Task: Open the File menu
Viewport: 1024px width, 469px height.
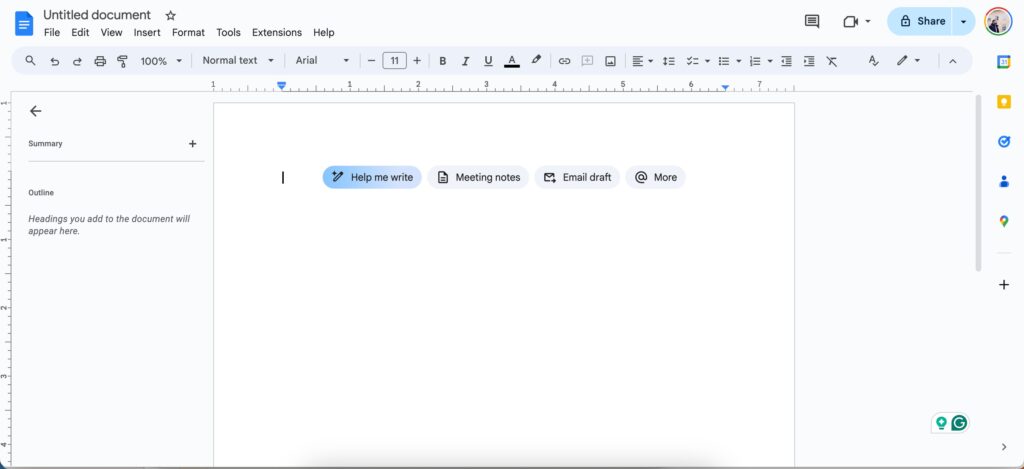Action: [x=52, y=32]
